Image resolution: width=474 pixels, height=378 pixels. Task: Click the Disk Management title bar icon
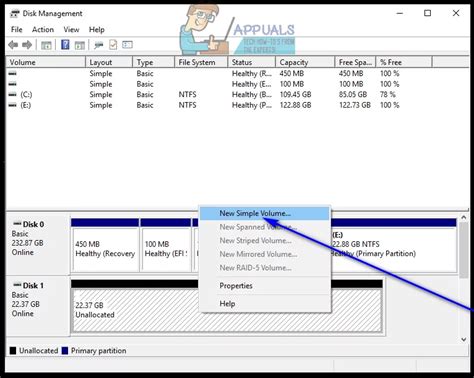click(x=15, y=14)
